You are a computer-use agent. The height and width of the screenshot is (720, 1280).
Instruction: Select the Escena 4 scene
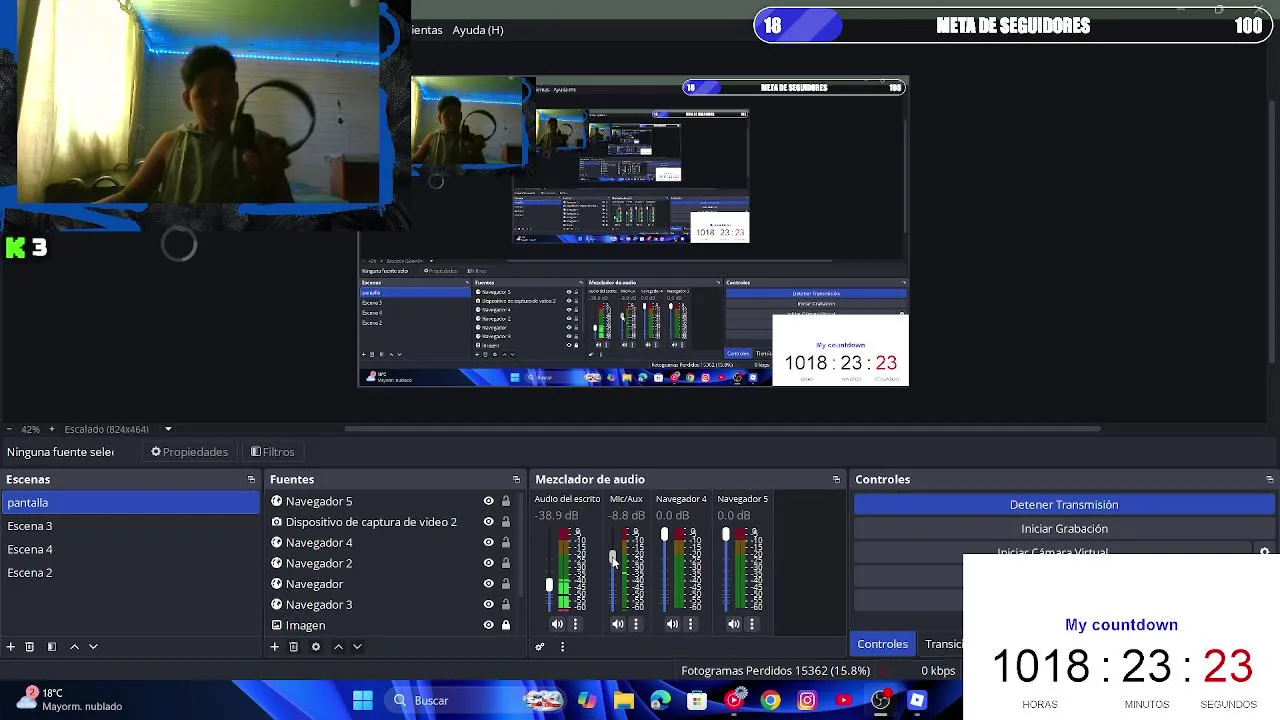point(131,549)
